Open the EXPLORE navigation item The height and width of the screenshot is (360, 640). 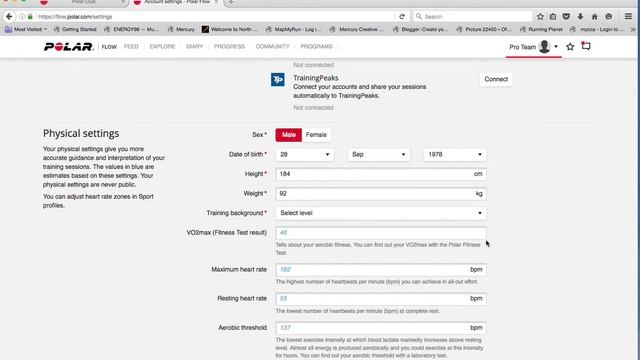tap(162, 47)
